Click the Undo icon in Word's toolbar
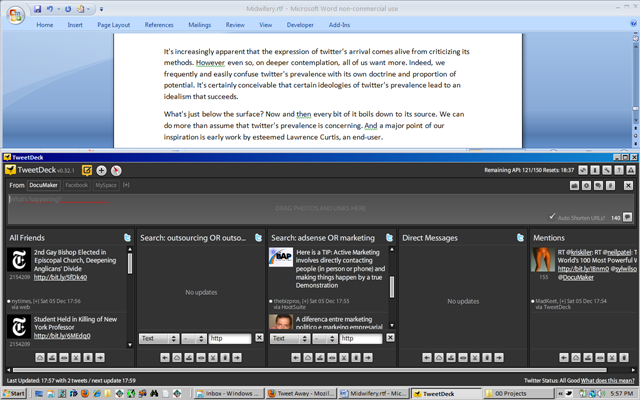Image resolution: width=640 pixels, height=400 pixels. pos(50,9)
